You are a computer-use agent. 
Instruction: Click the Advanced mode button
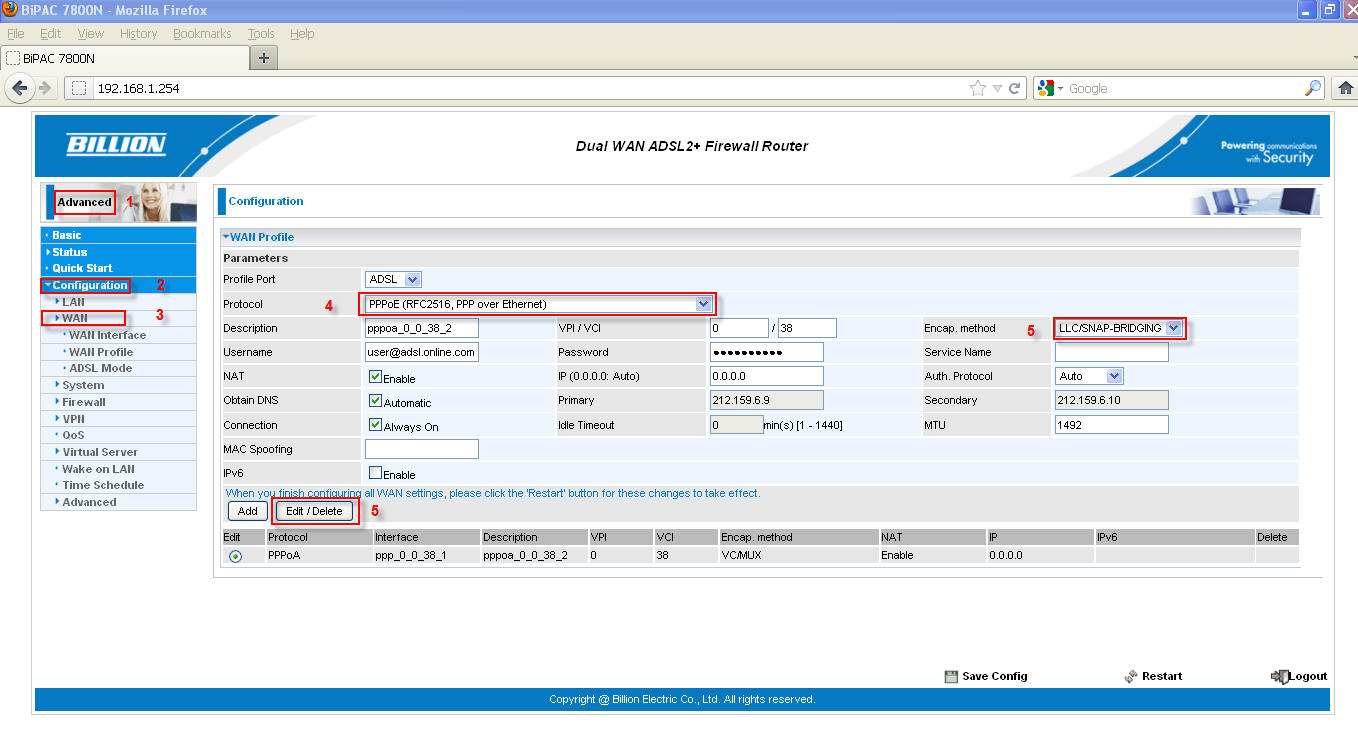coord(85,202)
